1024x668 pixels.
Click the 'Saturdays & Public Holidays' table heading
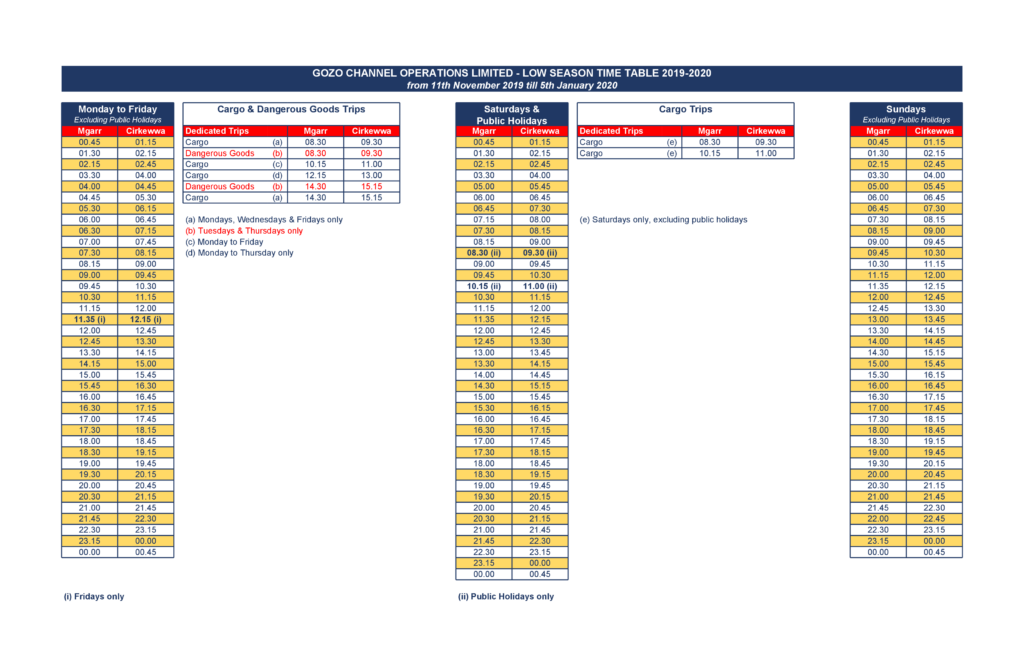512,115
